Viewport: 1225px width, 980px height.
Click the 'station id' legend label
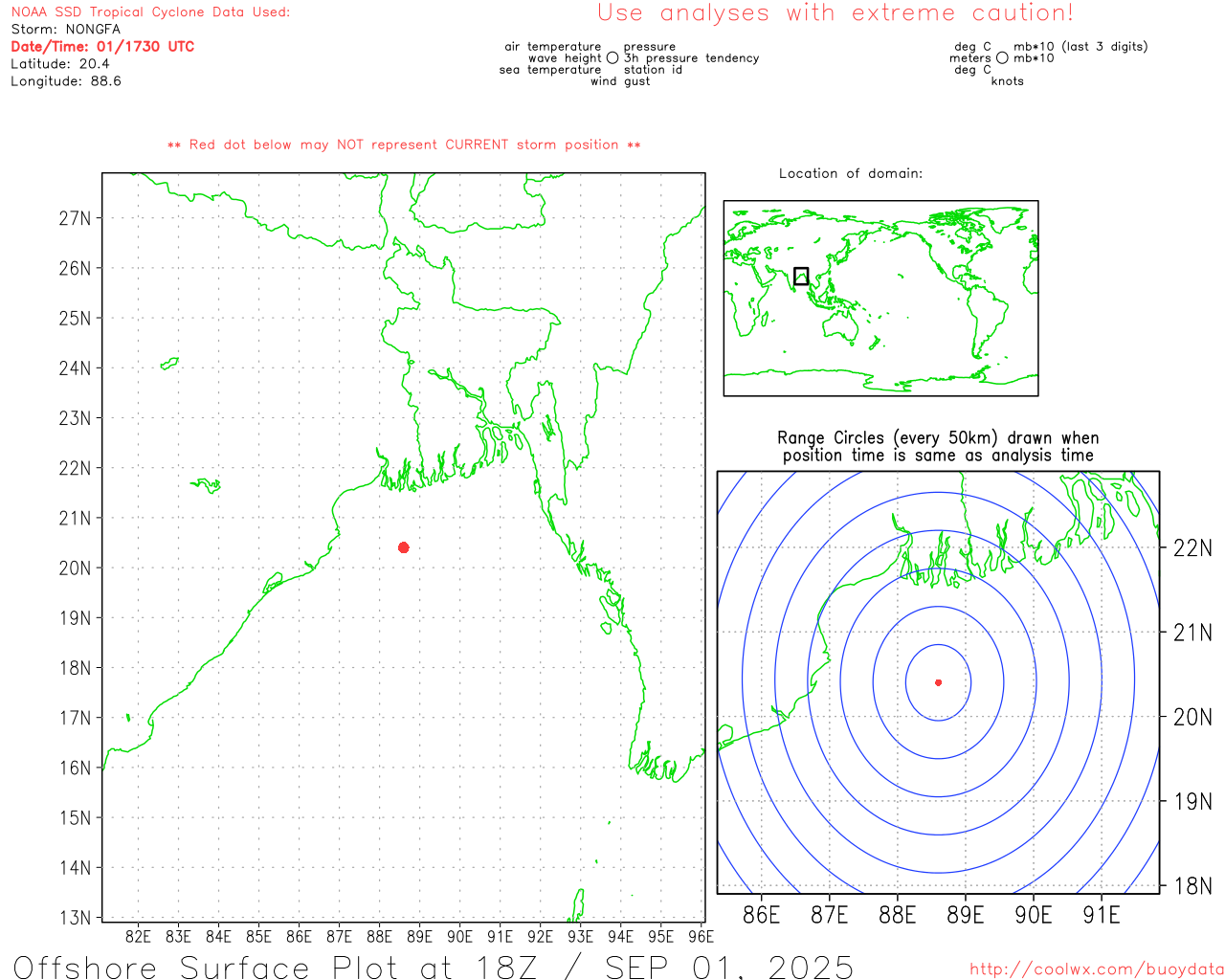653,70
